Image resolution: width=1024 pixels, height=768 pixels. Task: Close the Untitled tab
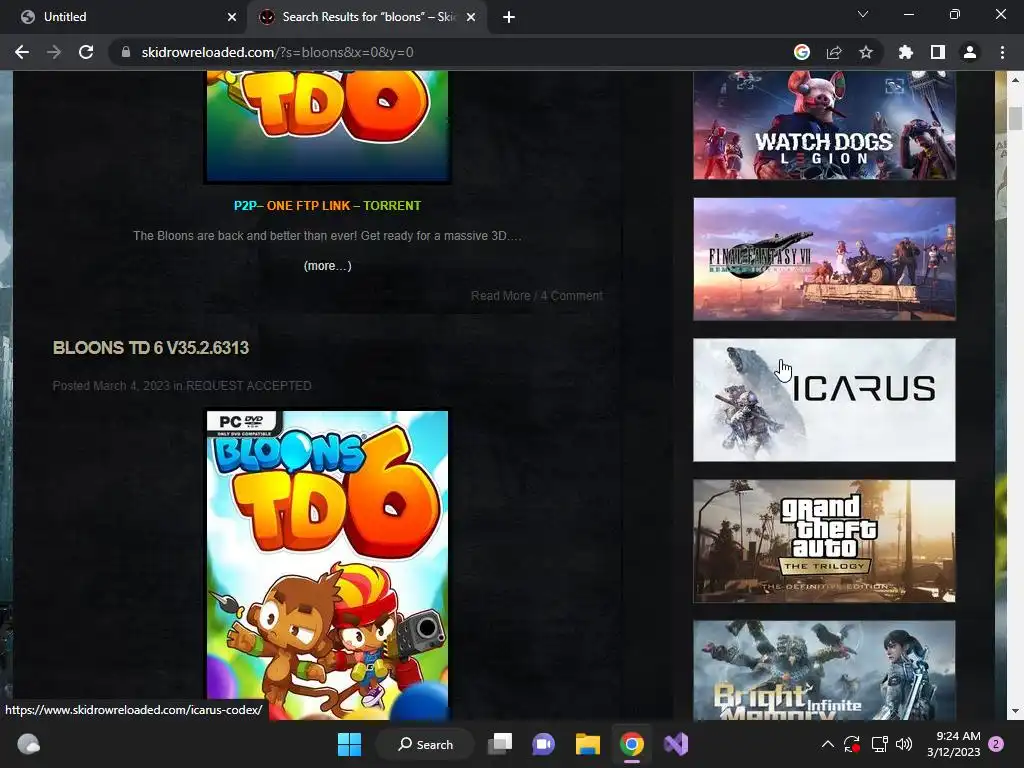tap(231, 17)
